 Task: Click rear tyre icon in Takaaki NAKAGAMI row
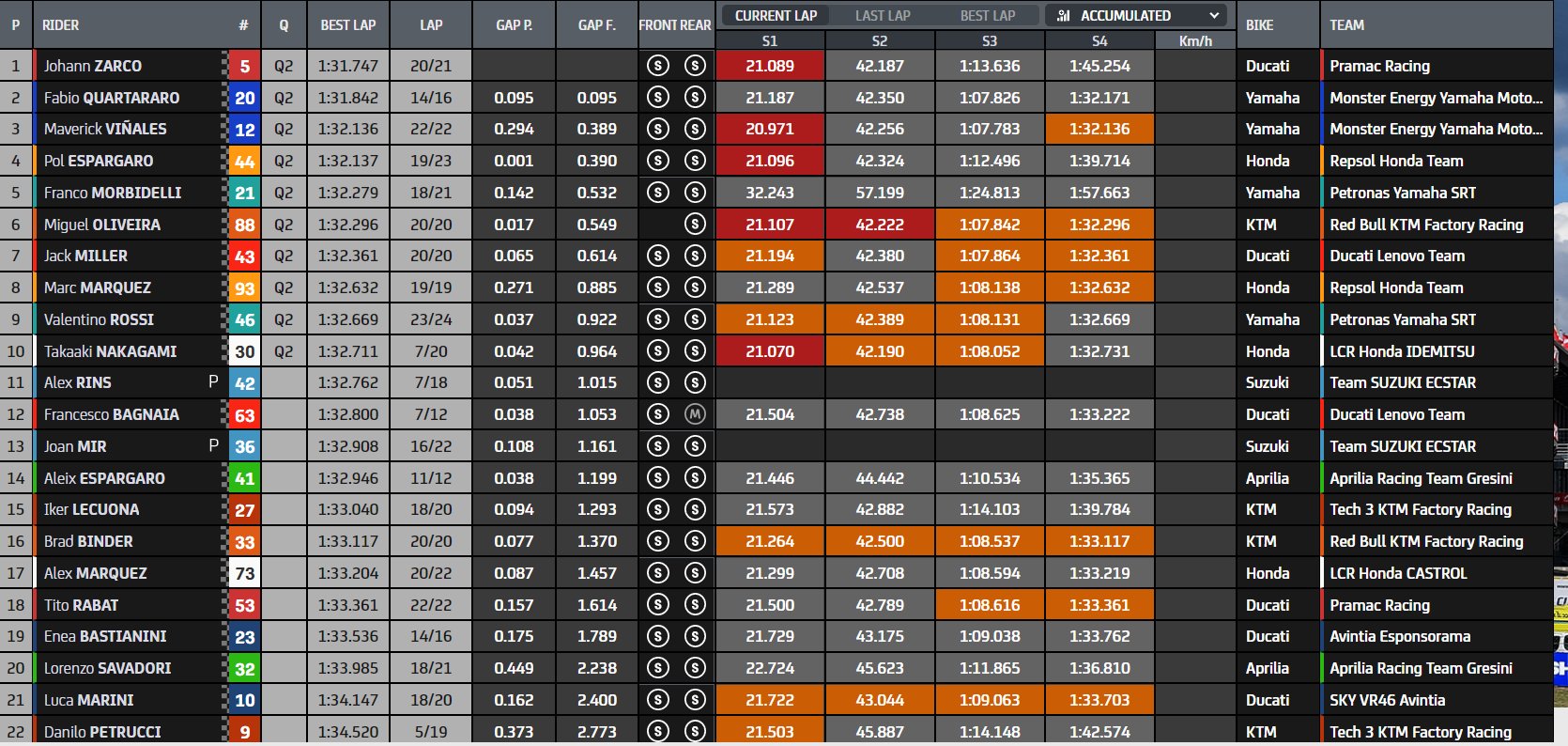(x=695, y=351)
